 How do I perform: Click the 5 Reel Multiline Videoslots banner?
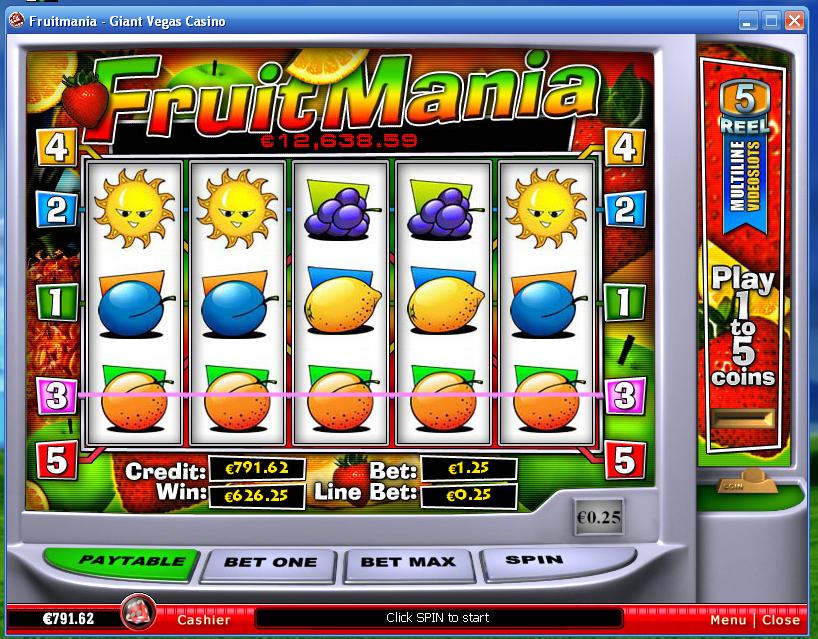[x=744, y=156]
